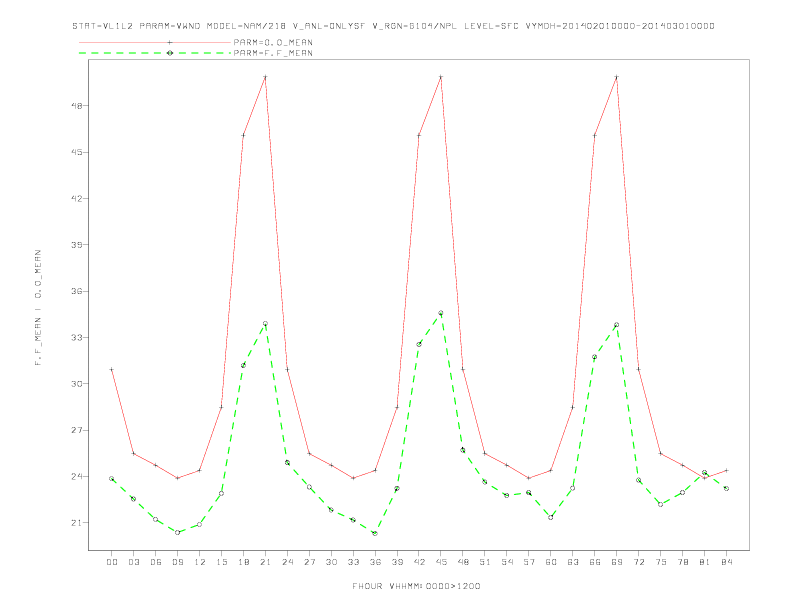Click y-axis tick label 27

pyautogui.click(x=77, y=430)
